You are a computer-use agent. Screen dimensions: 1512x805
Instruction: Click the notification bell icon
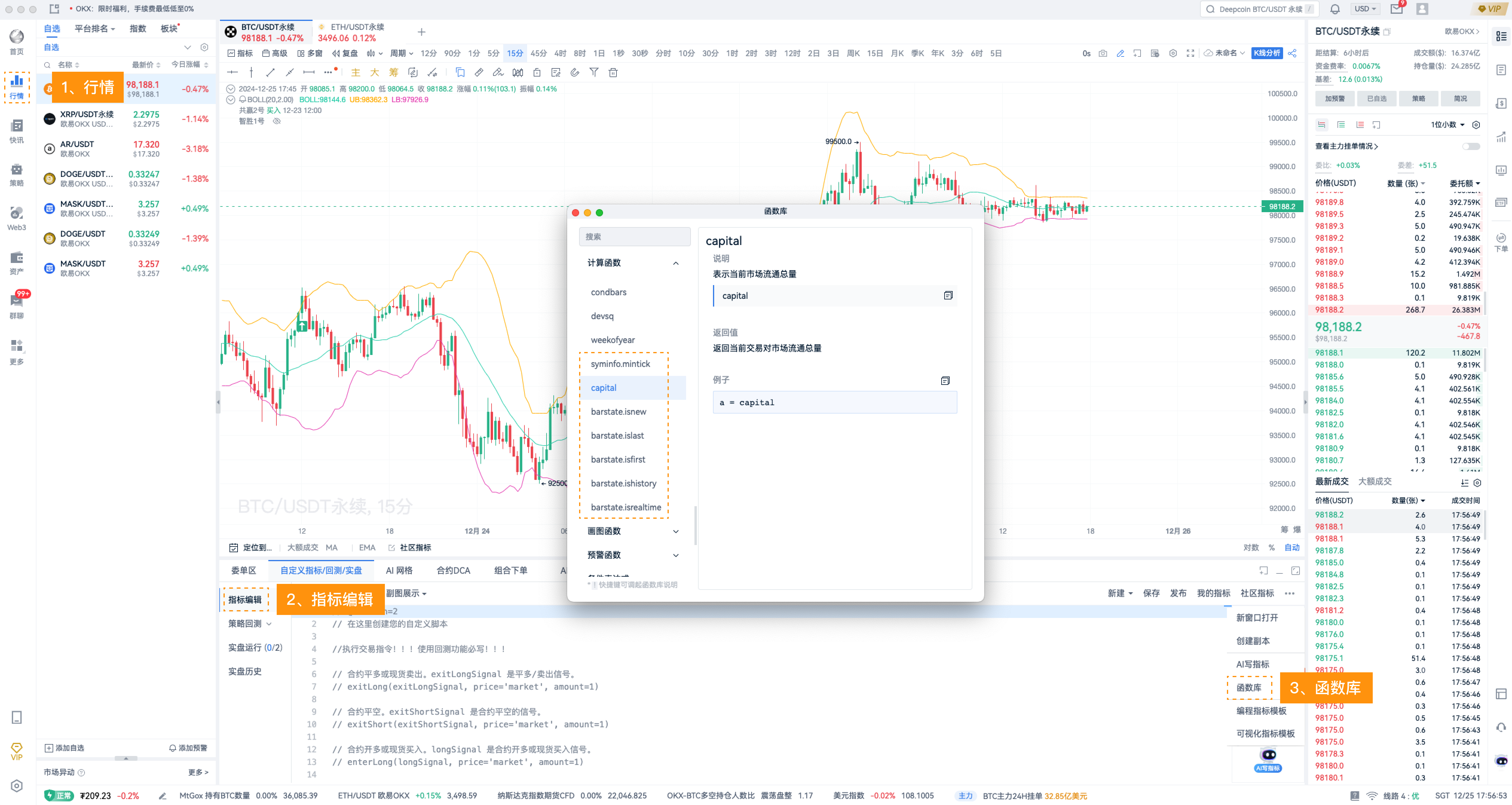(1335, 9)
